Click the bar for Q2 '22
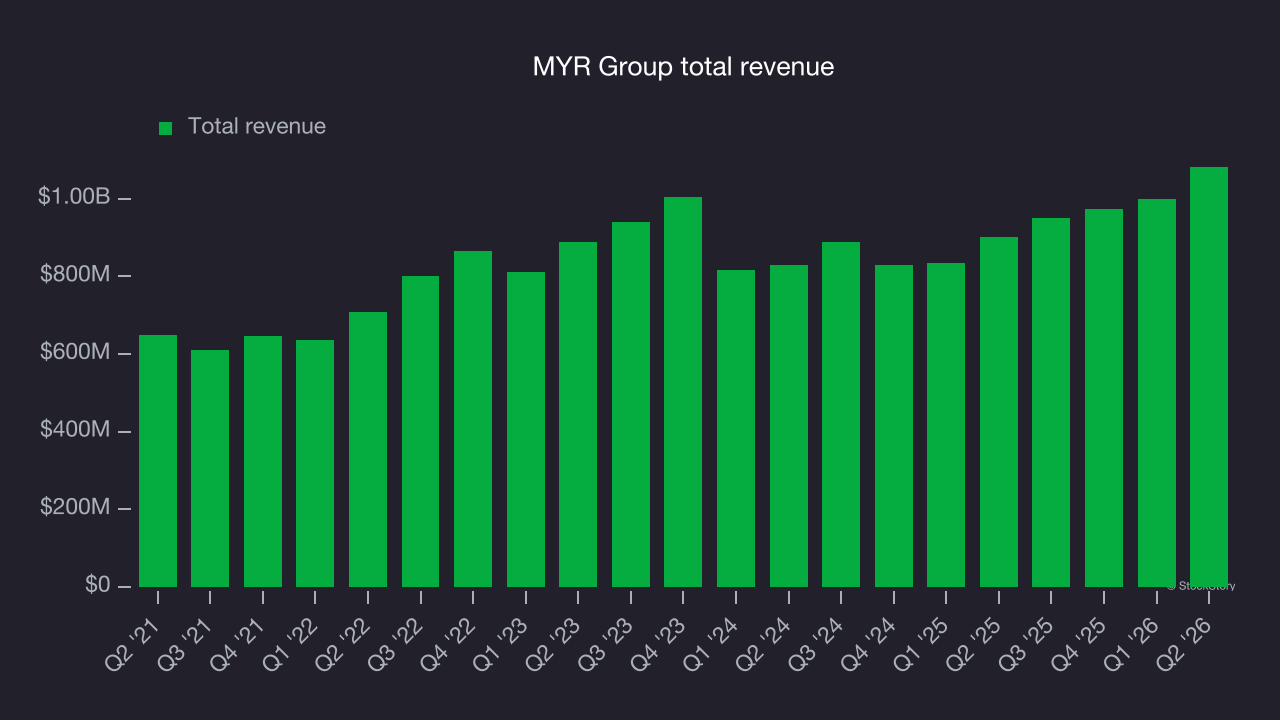The image size is (1280, 720). pyautogui.click(x=368, y=449)
